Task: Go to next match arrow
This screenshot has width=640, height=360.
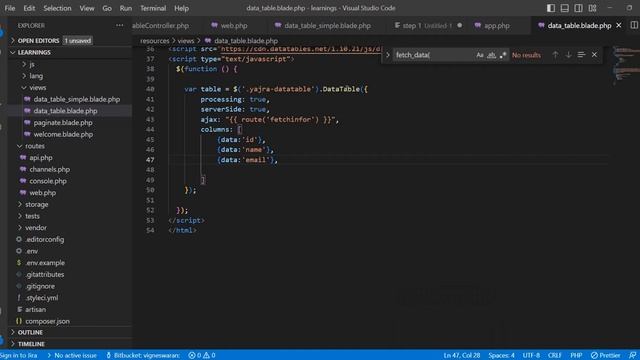Action: (x=568, y=55)
